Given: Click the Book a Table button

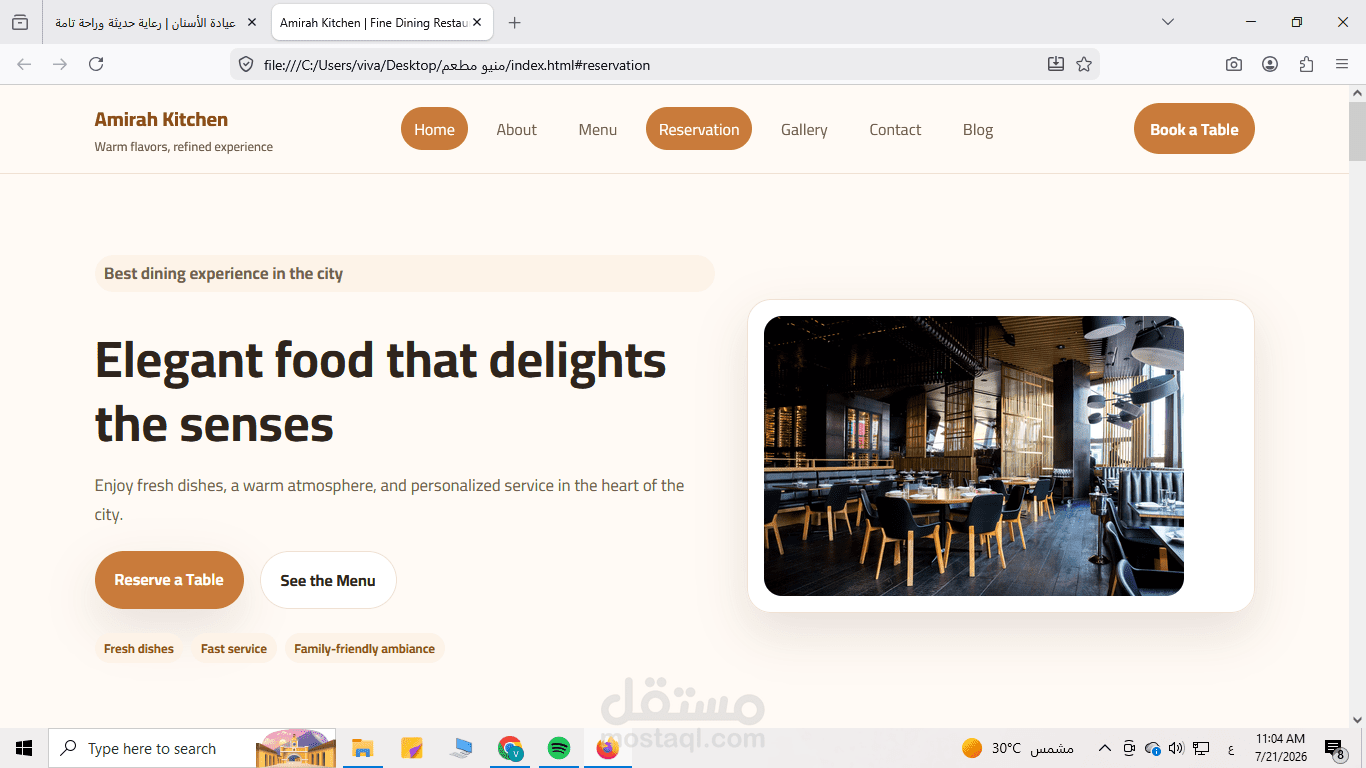Looking at the screenshot, I should [1194, 129].
